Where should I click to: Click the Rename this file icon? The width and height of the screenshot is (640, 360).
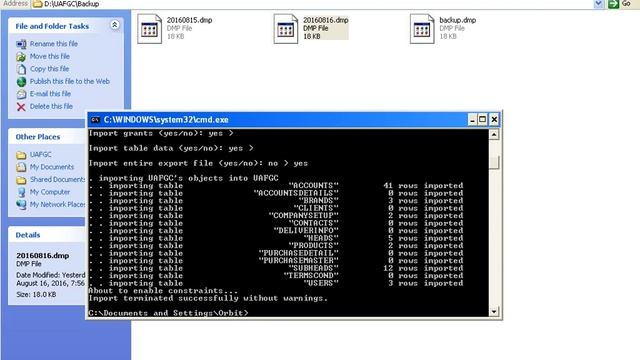21,44
